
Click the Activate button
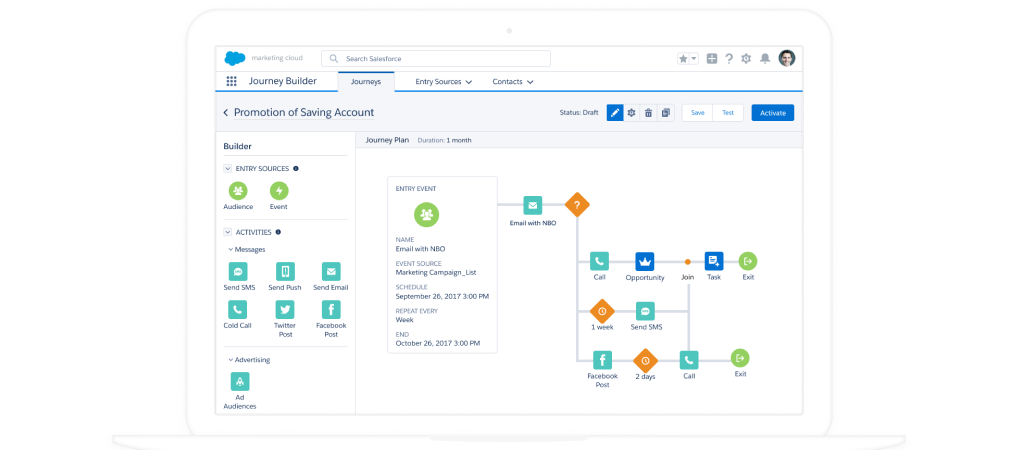tap(773, 113)
